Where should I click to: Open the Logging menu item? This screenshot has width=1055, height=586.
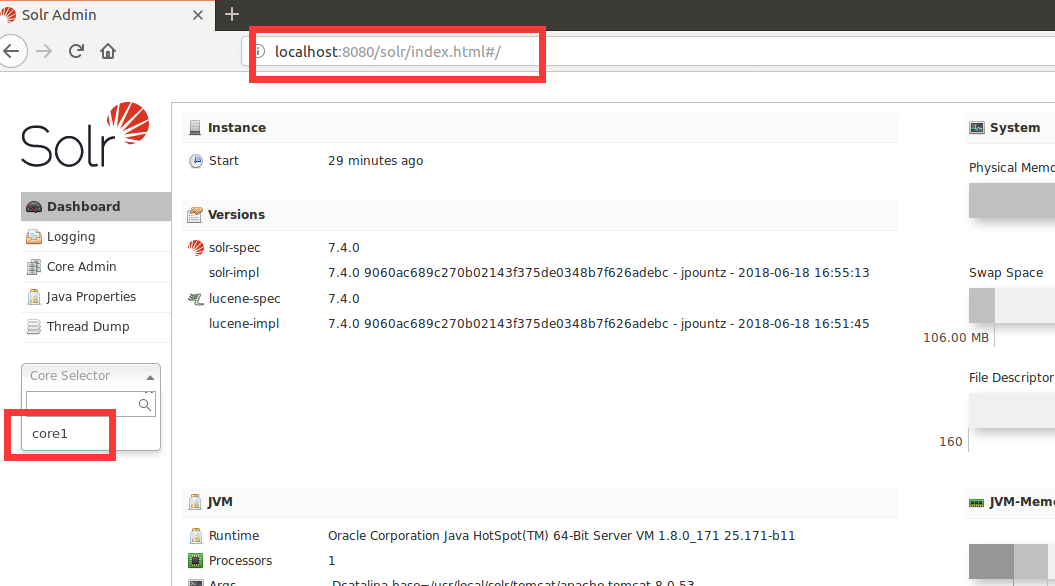(96, 237)
